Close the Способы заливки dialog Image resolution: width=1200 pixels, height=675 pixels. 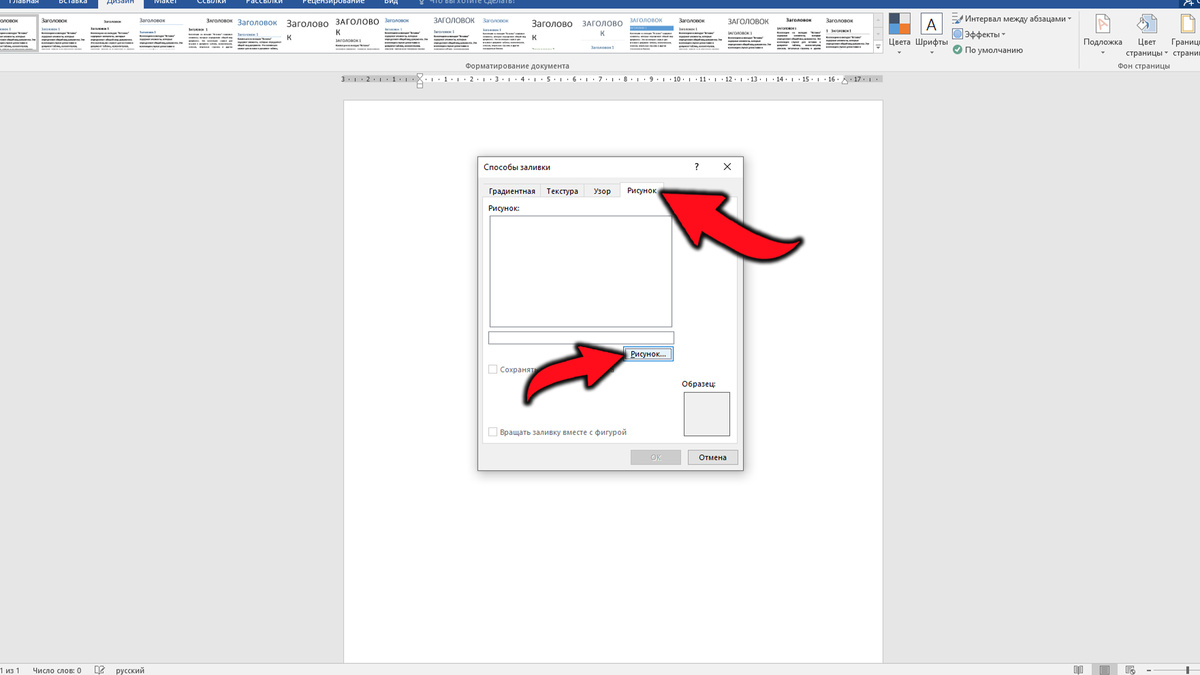tap(727, 167)
